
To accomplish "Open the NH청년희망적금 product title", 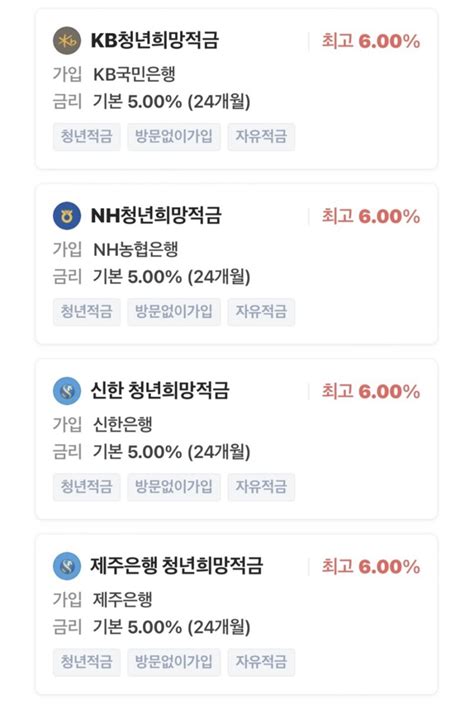I will click(x=156, y=216).
